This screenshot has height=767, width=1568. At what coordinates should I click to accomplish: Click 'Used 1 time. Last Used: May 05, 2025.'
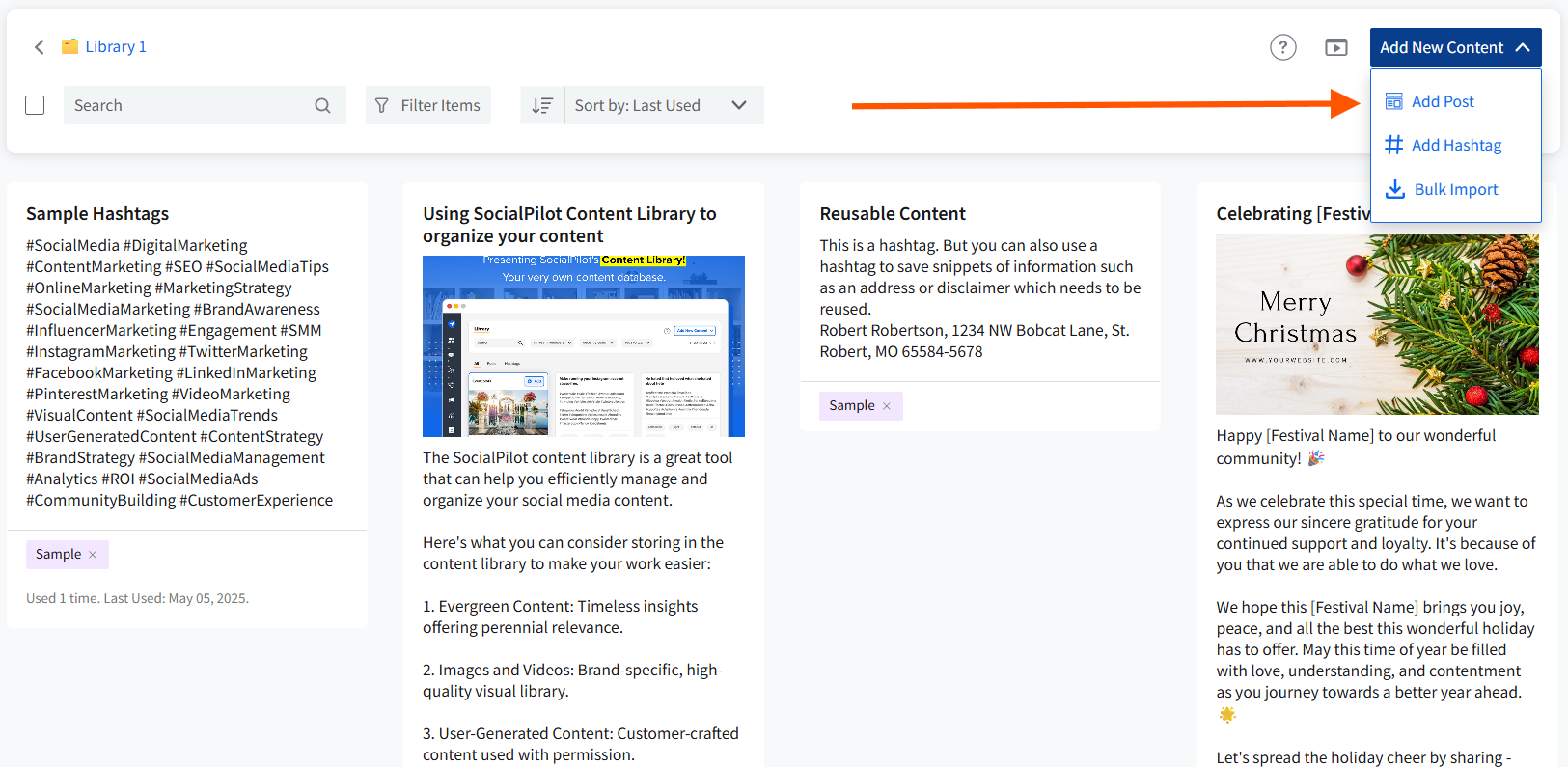pos(137,598)
